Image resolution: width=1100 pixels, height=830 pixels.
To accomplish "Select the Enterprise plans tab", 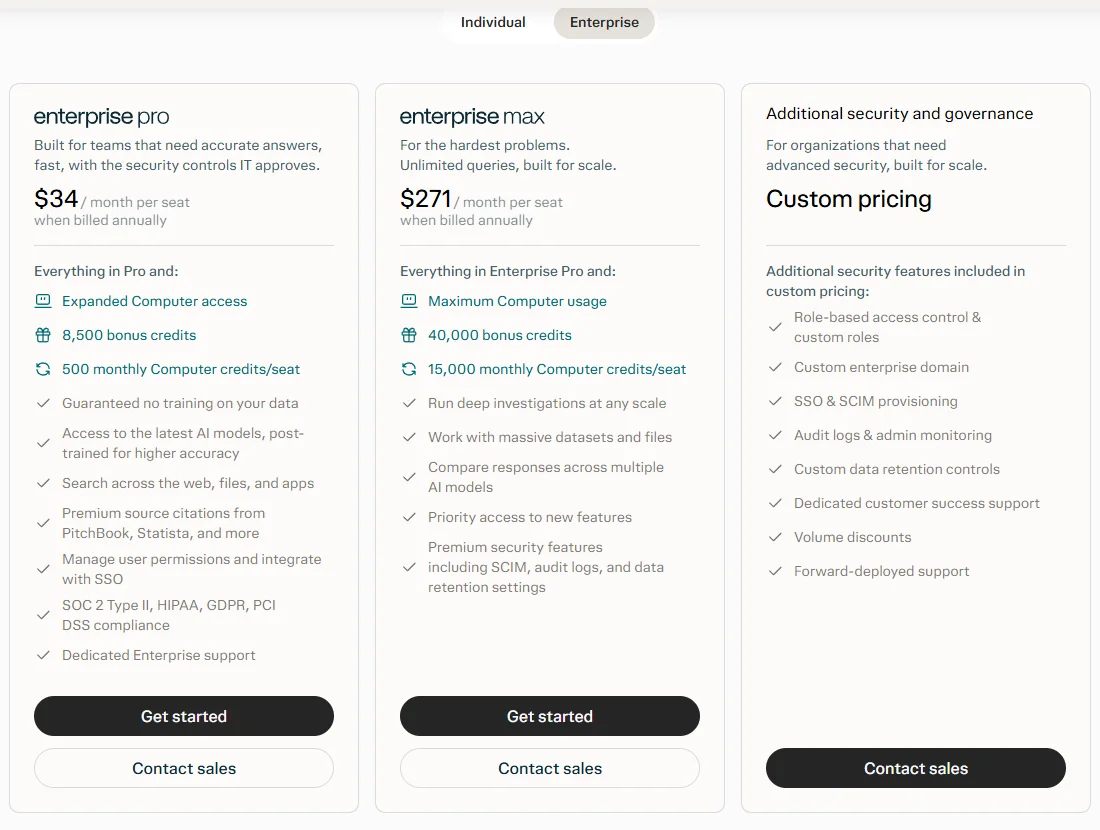I will [604, 22].
